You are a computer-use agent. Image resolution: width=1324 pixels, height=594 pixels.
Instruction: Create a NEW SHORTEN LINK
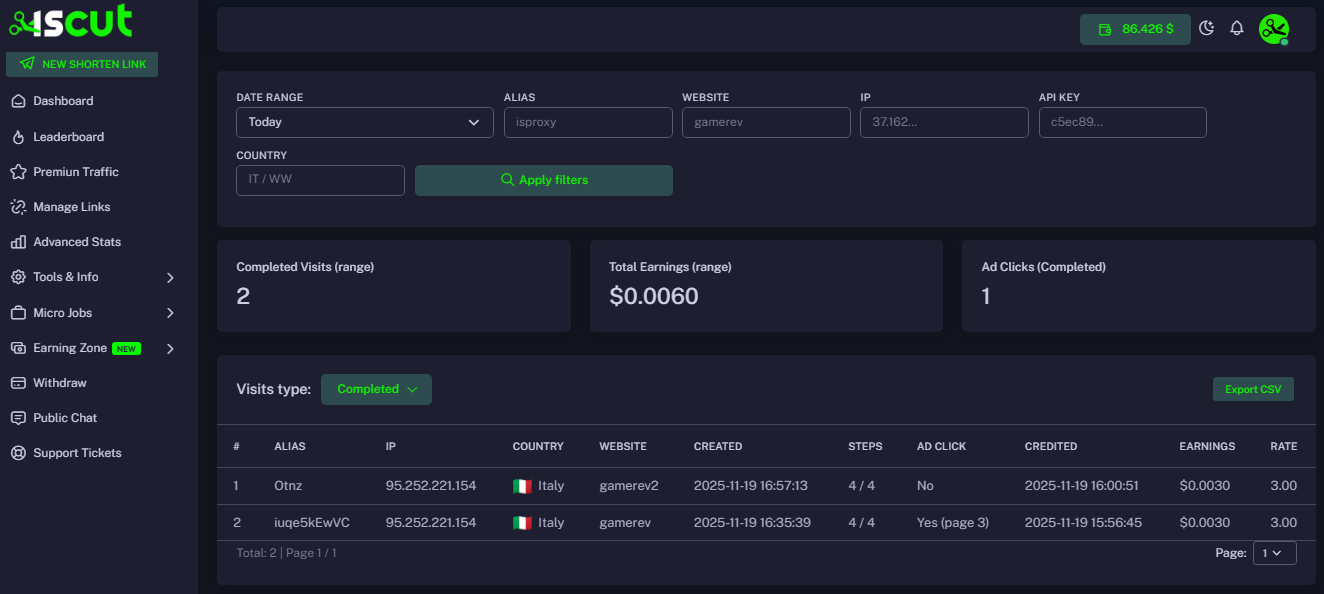[x=81, y=63]
